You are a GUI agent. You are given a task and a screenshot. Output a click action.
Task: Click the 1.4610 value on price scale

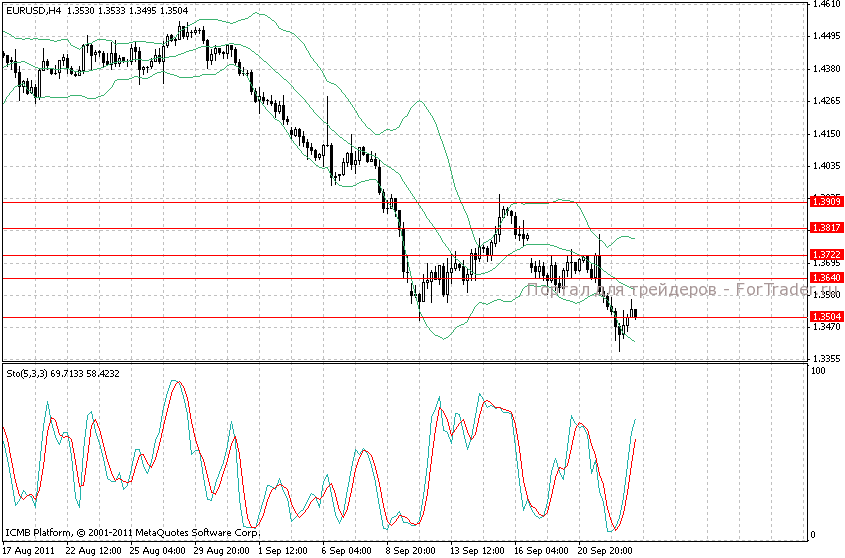click(825, 4)
